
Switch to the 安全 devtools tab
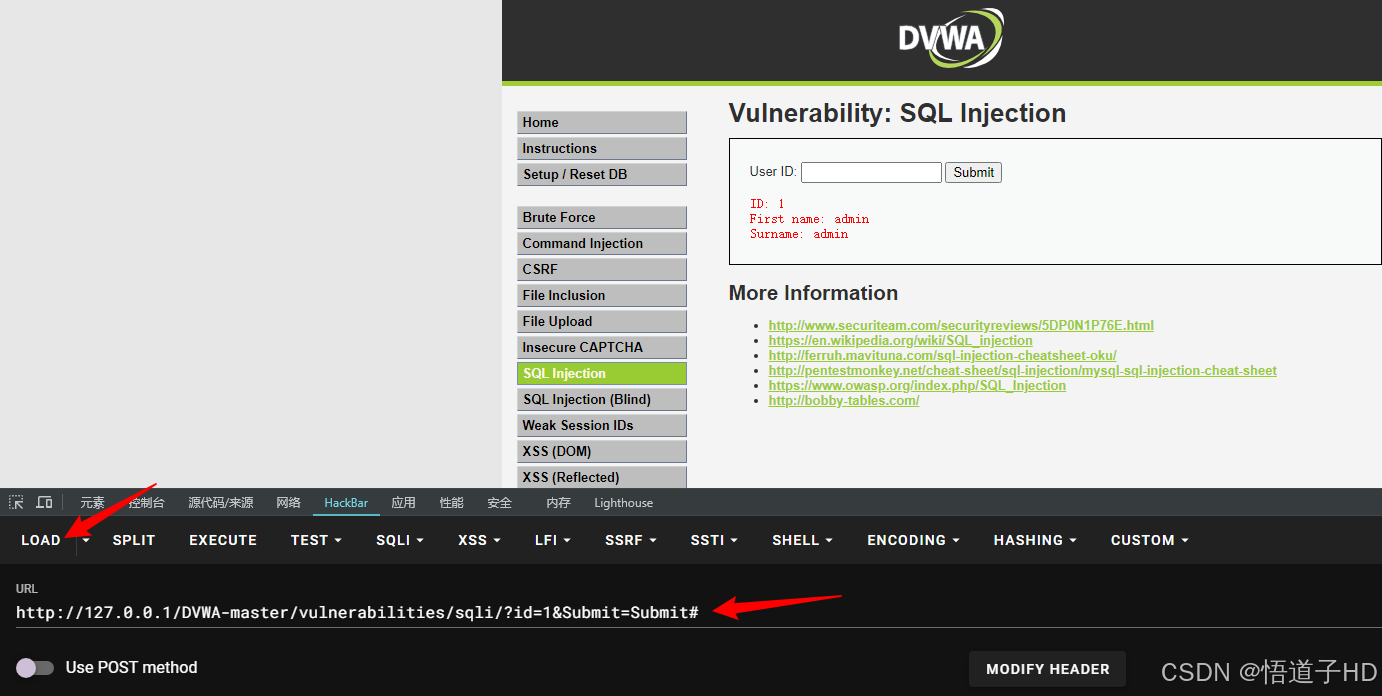[x=499, y=503]
